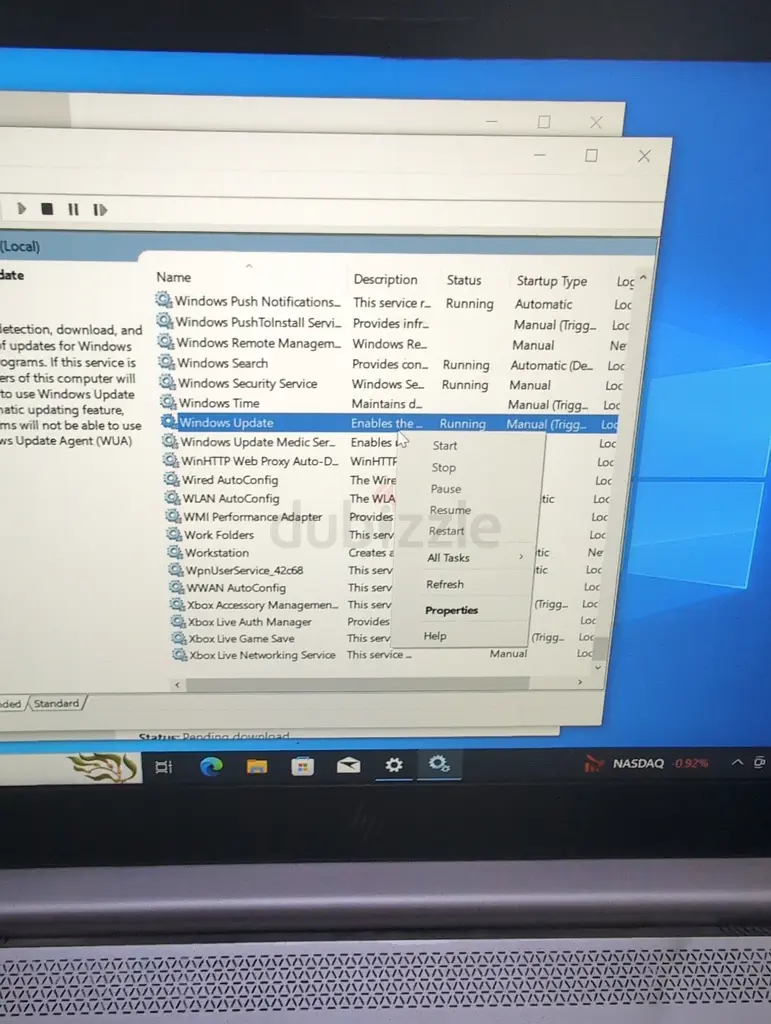Click the Status column header
Image resolution: width=771 pixels, height=1024 pixels.
(x=464, y=280)
